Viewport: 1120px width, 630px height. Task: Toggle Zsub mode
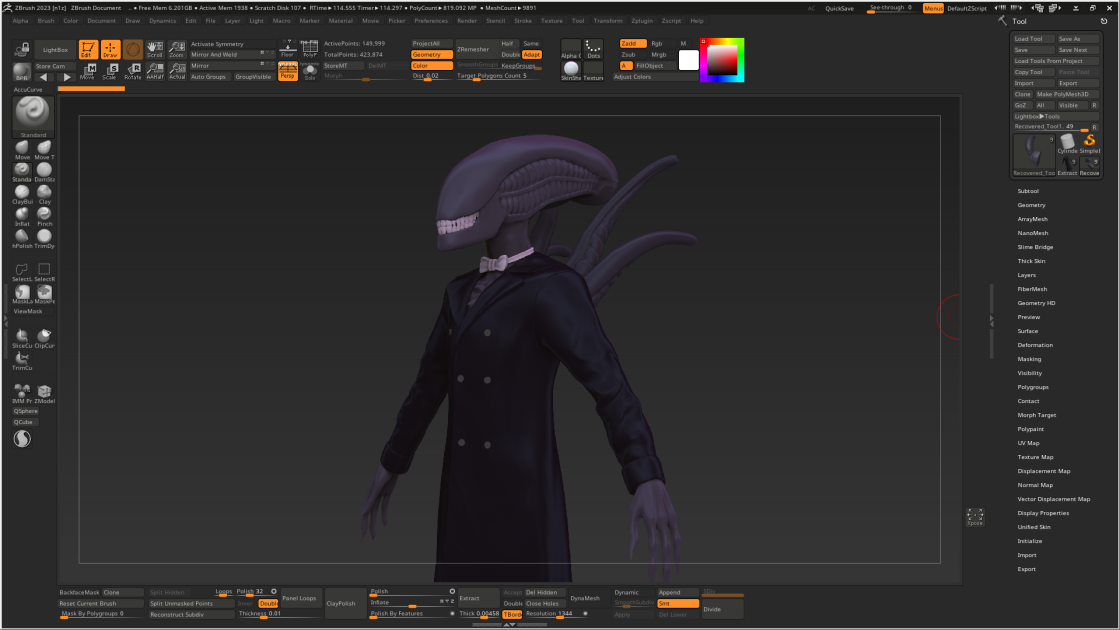pos(633,54)
